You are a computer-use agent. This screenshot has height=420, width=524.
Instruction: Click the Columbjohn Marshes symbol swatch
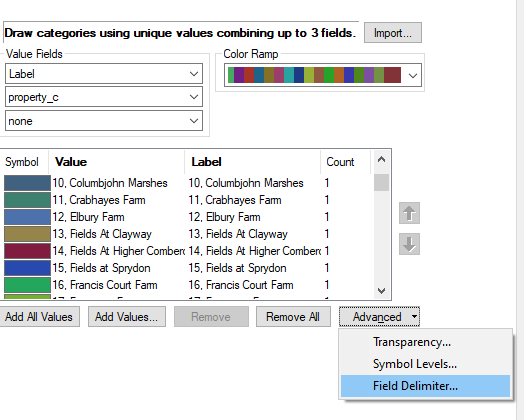point(27,183)
